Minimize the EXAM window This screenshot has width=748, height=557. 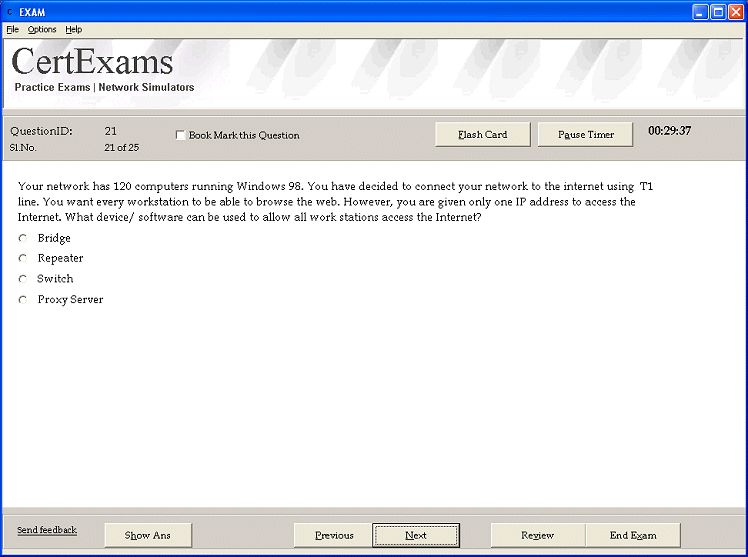click(700, 12)
